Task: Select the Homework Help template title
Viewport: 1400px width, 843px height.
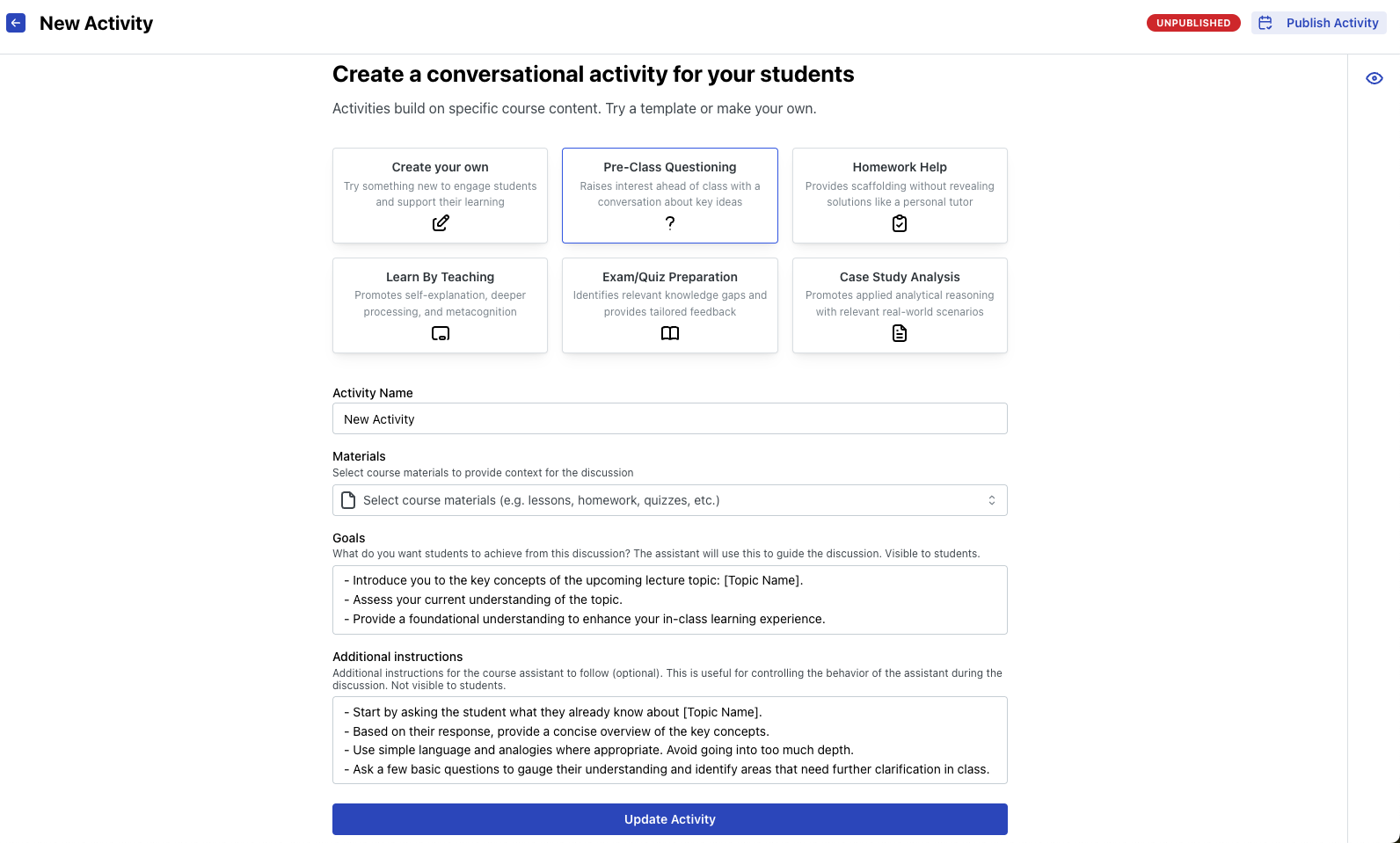Action: (x=900, y=167)
